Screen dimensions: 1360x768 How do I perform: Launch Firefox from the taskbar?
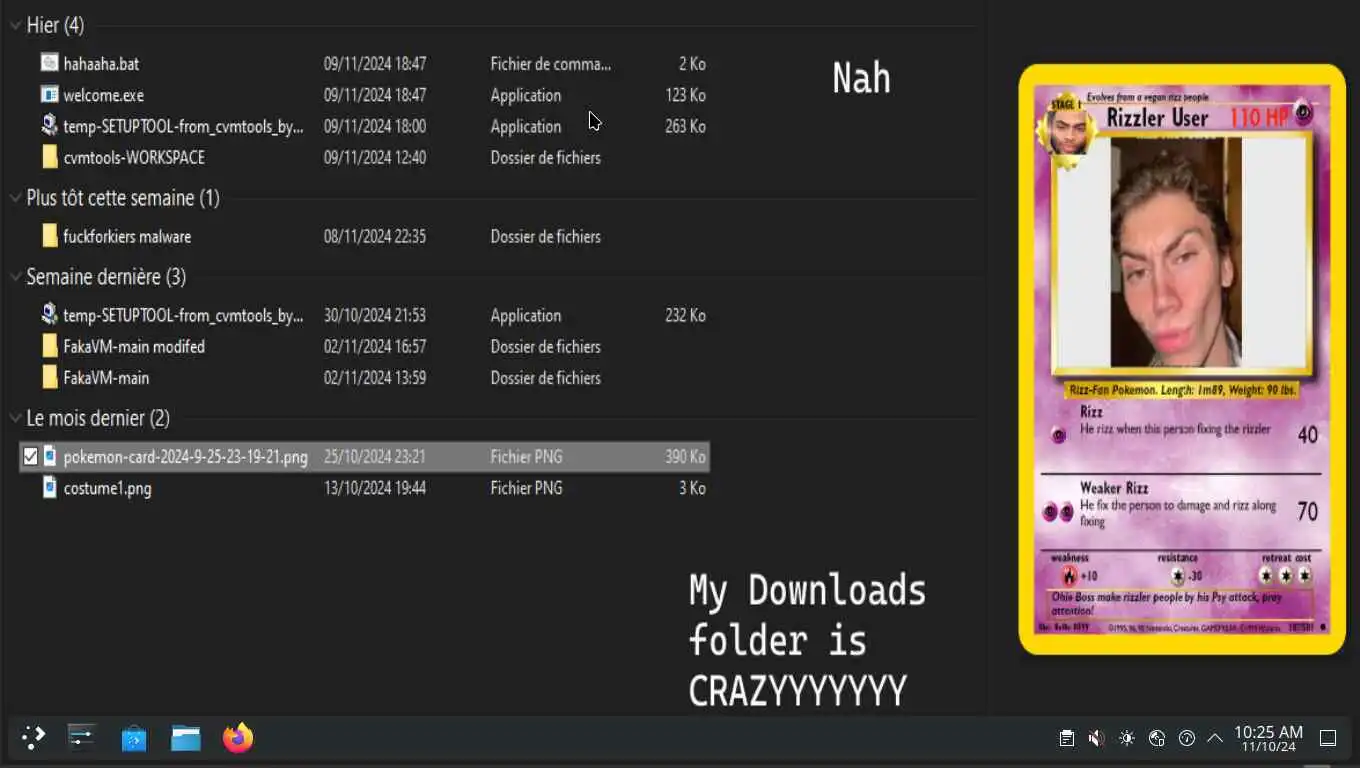[238, 738]
